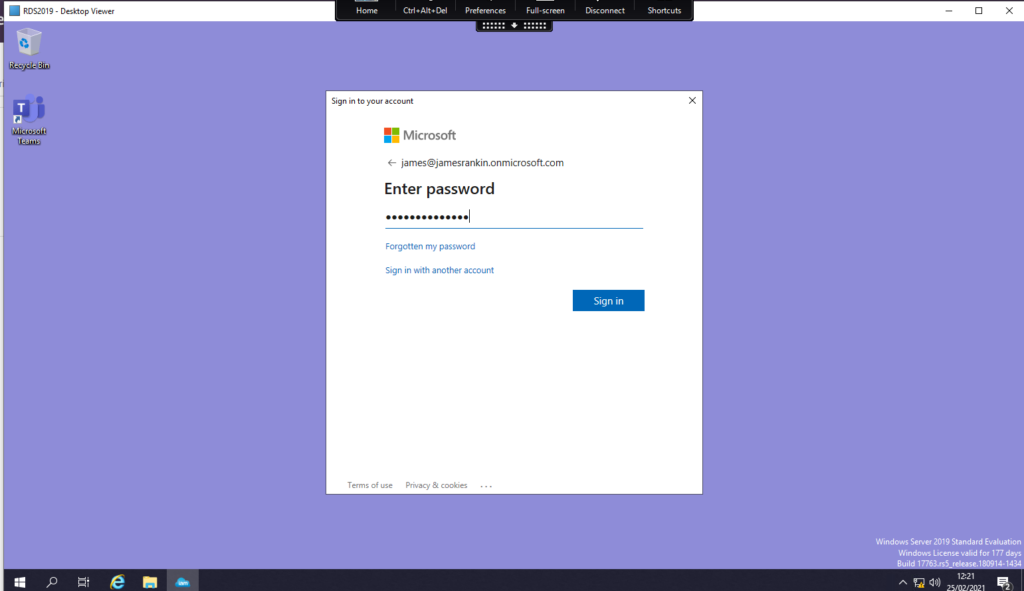Image resolution: width=1024 pixels, height=591 pixels.
Task: Open the Action Center notifications icon
Action: pyautogui.click(x=1004, y=582)
